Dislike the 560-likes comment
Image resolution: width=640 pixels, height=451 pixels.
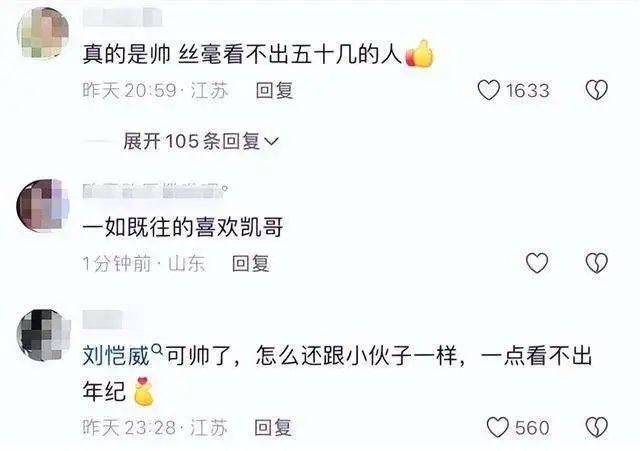[x=597, y=427]
